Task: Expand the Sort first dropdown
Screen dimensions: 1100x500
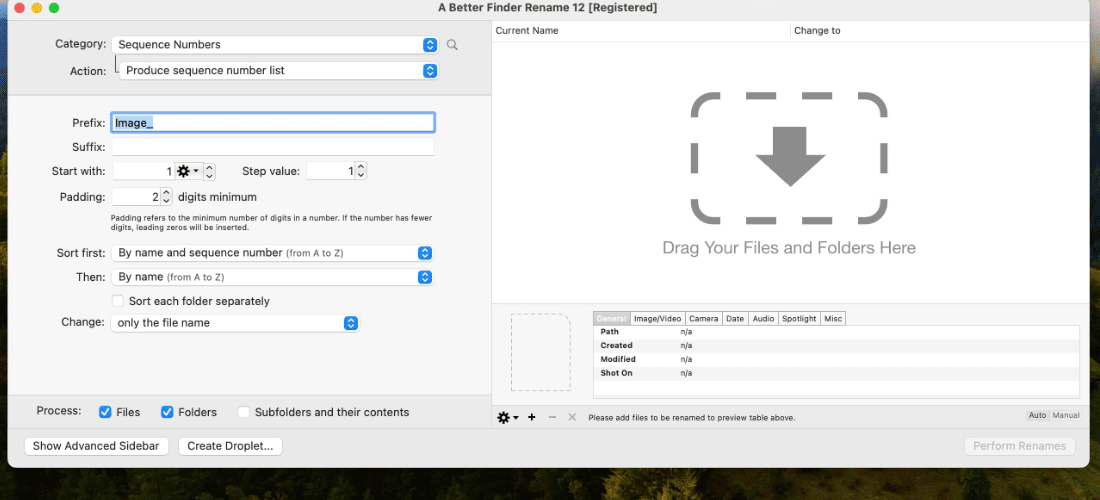Action: [x=272, y=253]
